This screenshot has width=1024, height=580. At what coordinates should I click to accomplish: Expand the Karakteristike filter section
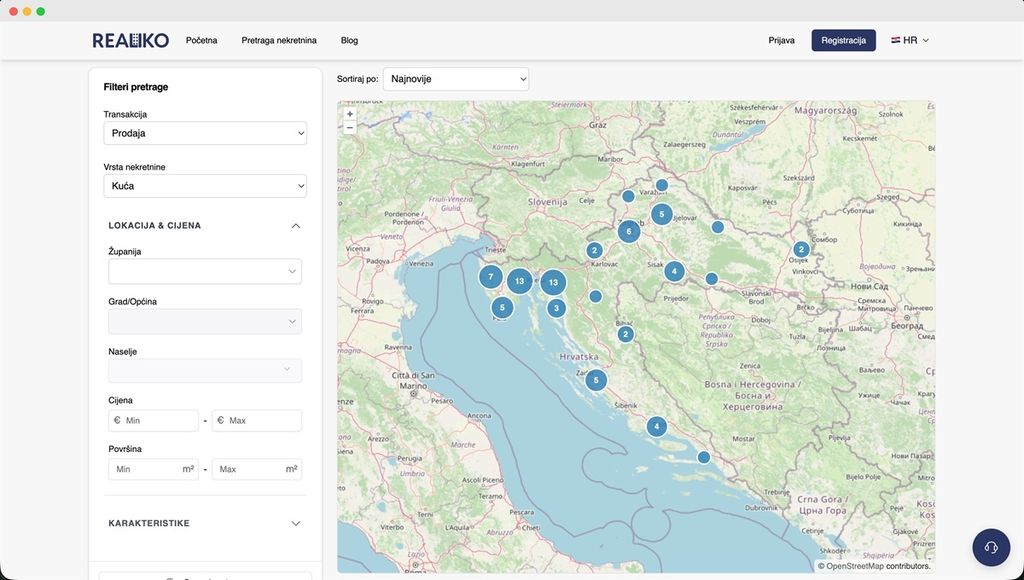pyautogui.click(x=205, y=523)
